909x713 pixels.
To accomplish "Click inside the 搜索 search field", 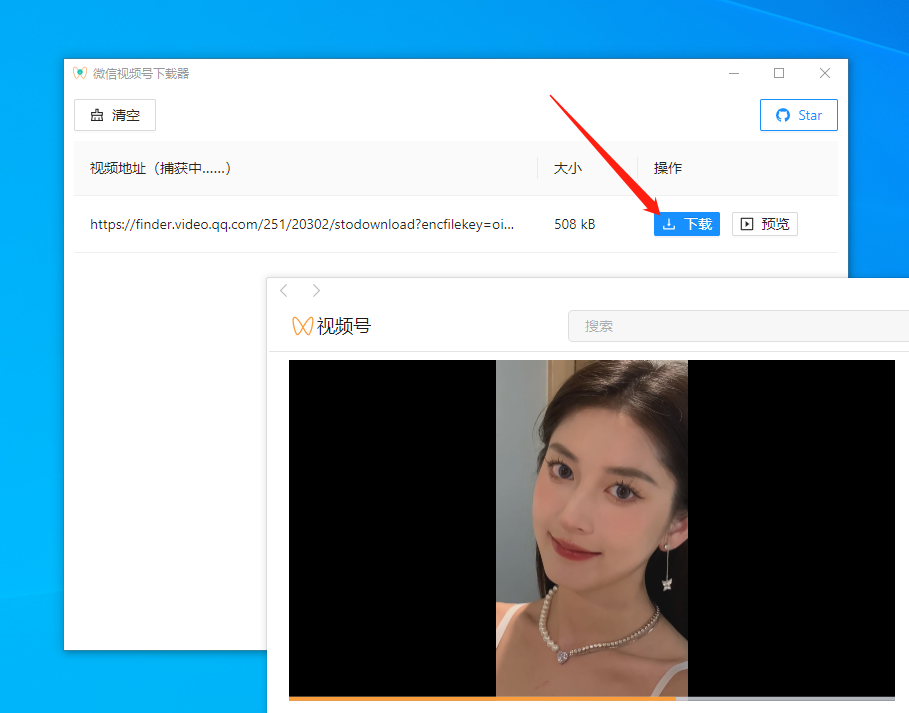I will coord(740,326).
